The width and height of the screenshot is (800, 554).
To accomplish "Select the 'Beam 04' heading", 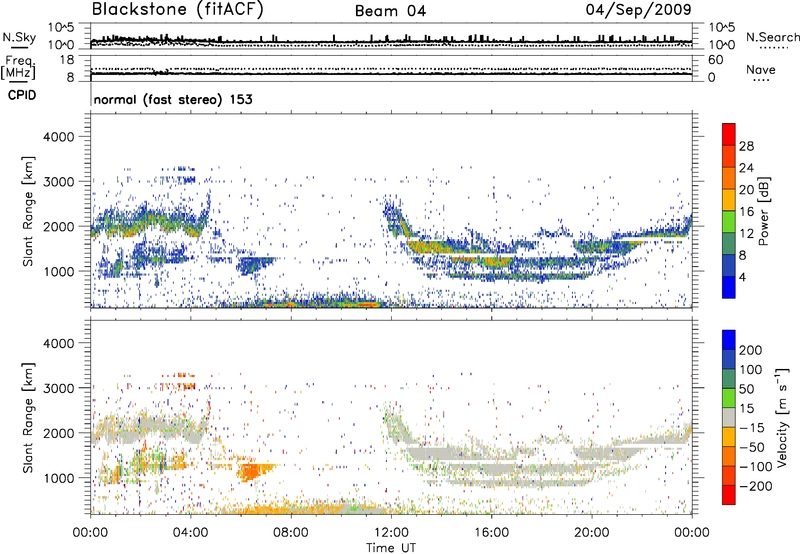I will pyautogui.click(x=390, y=11).
